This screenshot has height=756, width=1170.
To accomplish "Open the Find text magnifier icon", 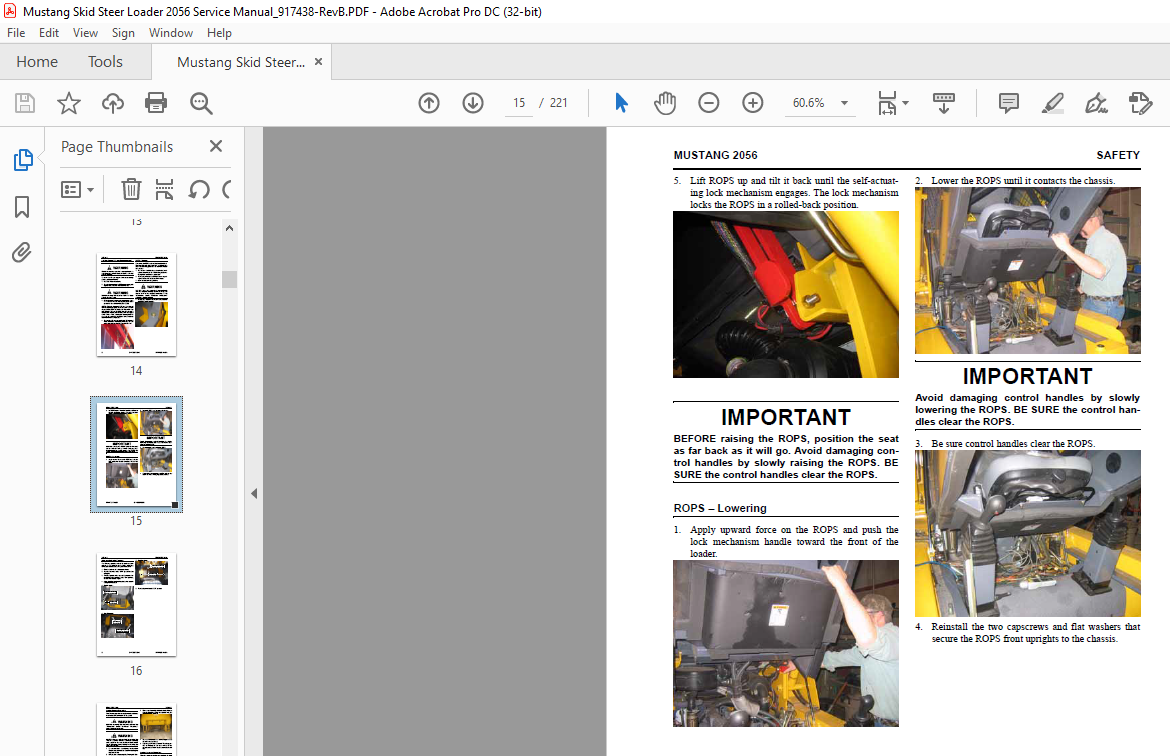I will [201, 103].
